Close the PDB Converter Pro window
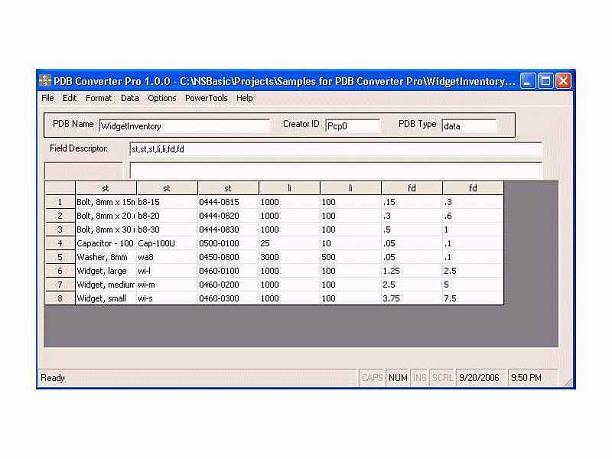Image resolution: width=612 pixels, height=459 pixels. pyautogui.click(x=563, y=81)
